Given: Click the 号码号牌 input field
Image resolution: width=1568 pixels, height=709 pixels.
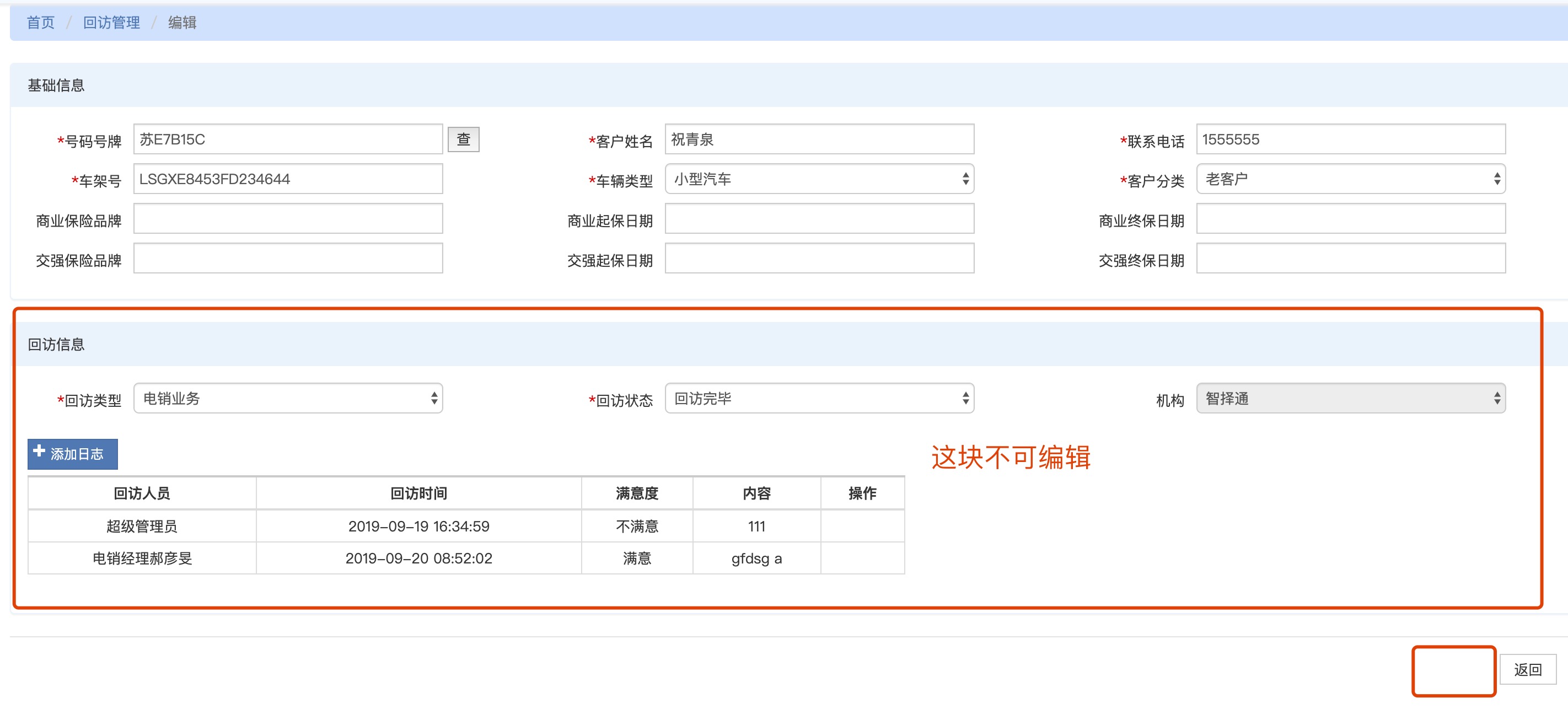Looking at the screenshot, I should point(288,139).
